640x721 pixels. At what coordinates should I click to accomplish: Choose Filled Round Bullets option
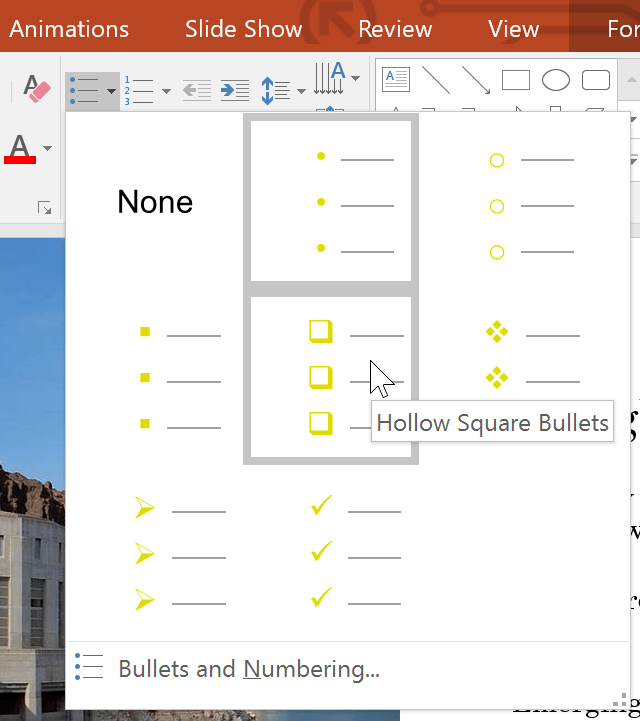tap(331, 201)
